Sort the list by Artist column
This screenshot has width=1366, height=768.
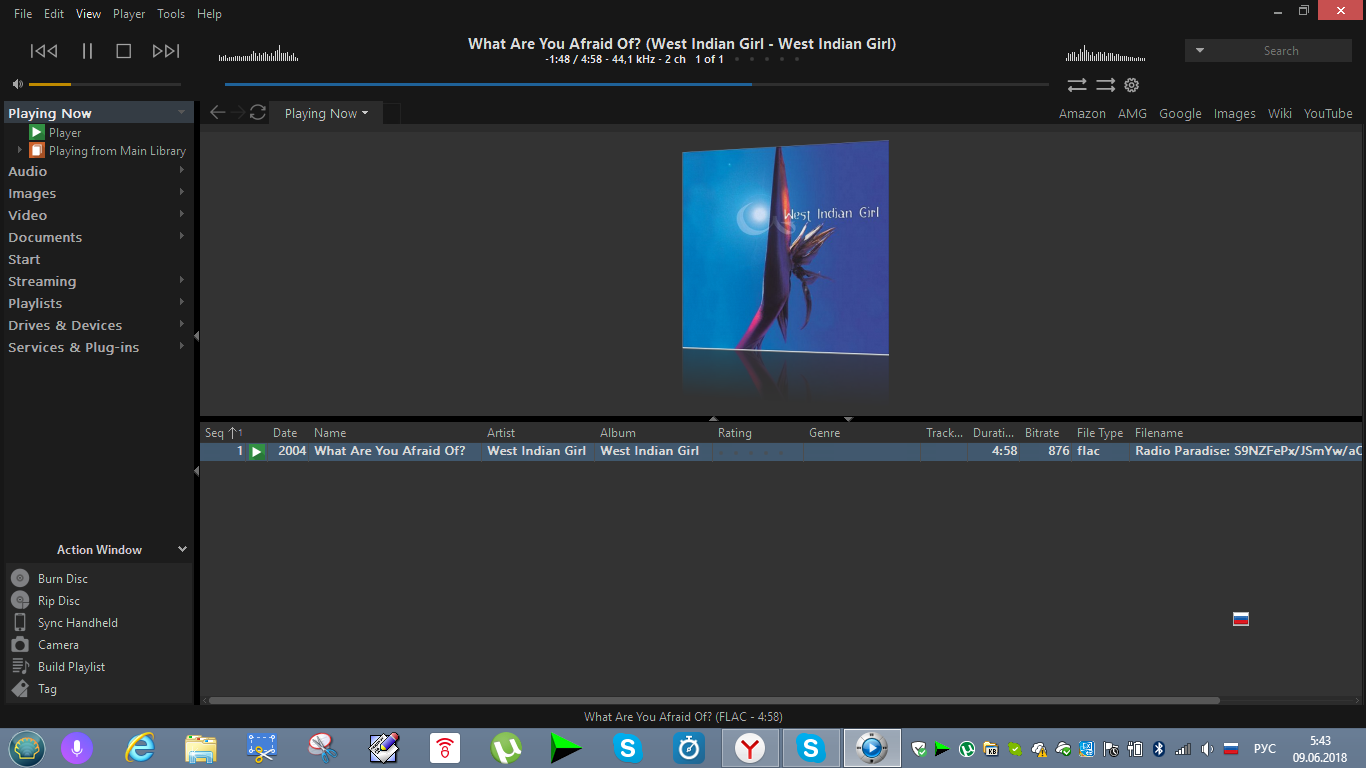[501, 433]
